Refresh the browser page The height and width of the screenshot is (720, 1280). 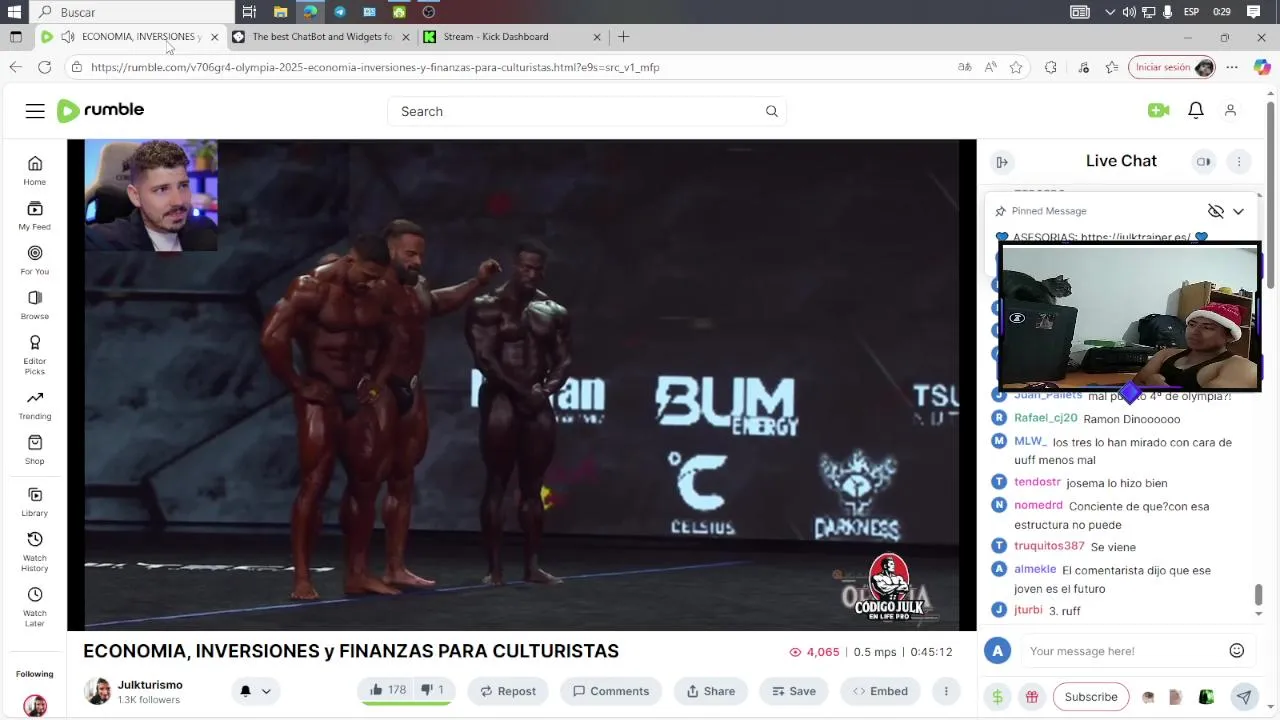tap(44, 67)
